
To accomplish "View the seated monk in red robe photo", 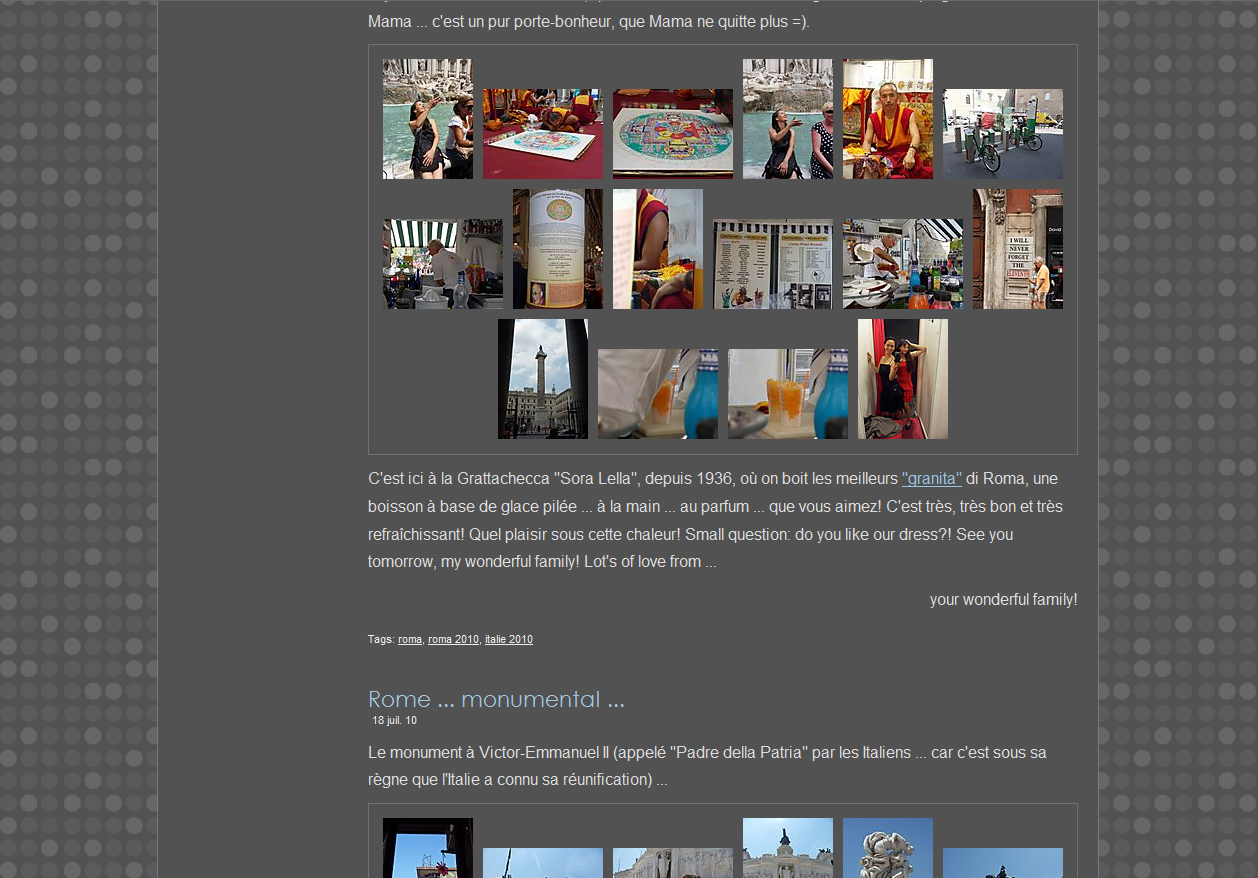I will tap(887, 119).
